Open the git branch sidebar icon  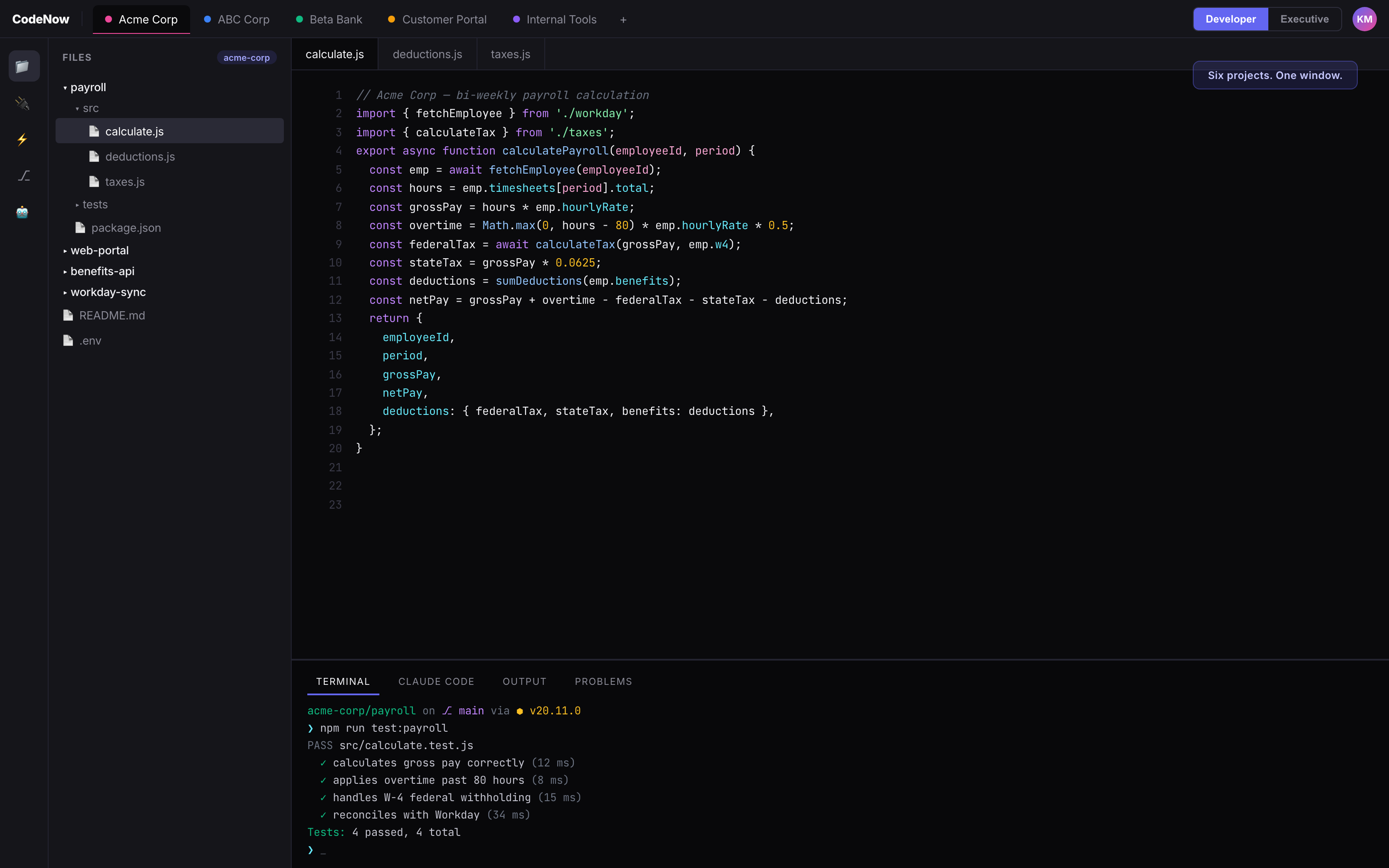pyautogui.click(x=23, y=176)
